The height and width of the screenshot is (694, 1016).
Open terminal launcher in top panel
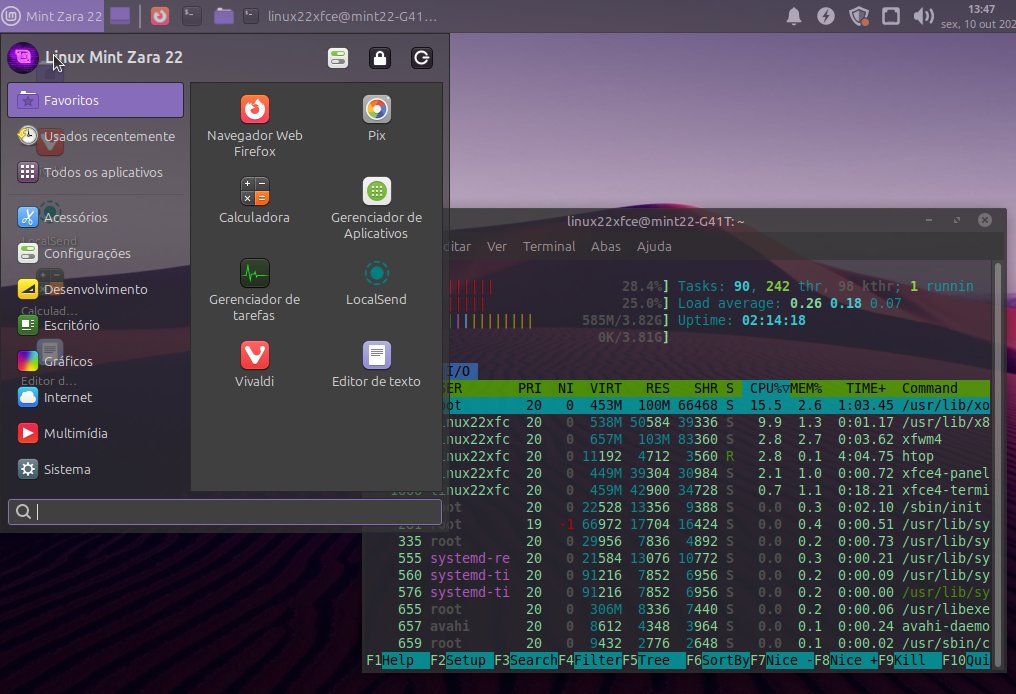point(191,16)
